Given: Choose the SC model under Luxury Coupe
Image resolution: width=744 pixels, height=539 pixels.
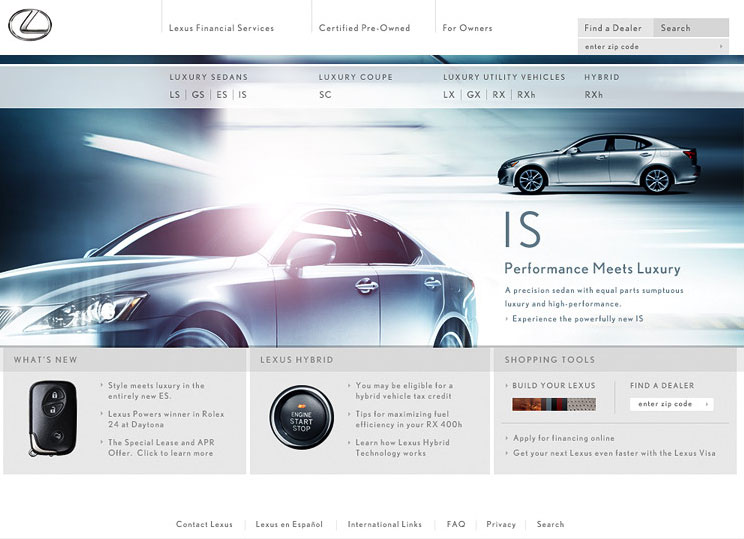Looking at the screenshot, I should [325, 95].
